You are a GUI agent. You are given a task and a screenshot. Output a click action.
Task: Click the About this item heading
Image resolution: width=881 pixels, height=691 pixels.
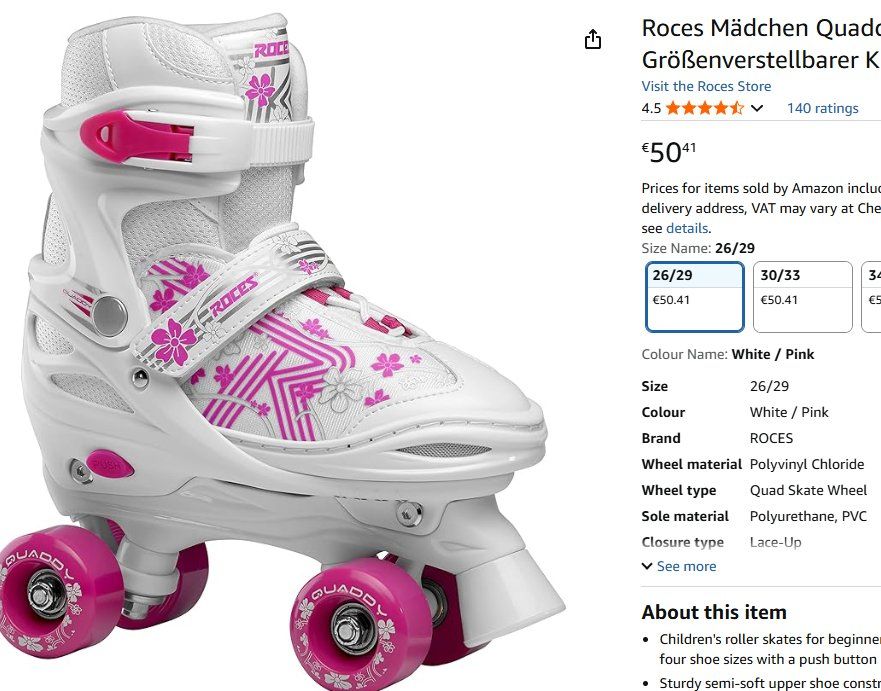(x=713, y=612)
